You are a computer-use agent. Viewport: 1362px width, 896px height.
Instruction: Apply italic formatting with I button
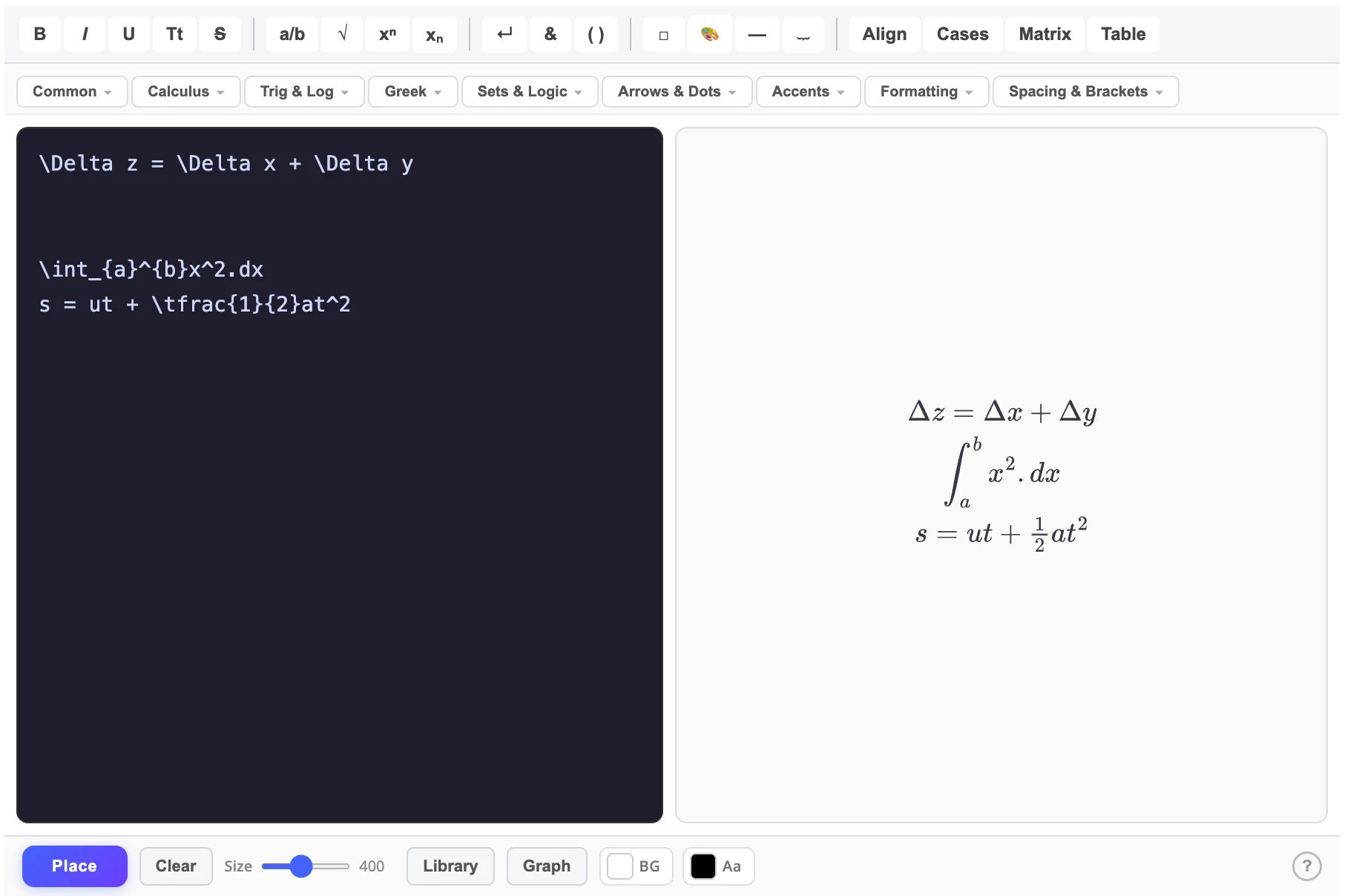(85, 34)
